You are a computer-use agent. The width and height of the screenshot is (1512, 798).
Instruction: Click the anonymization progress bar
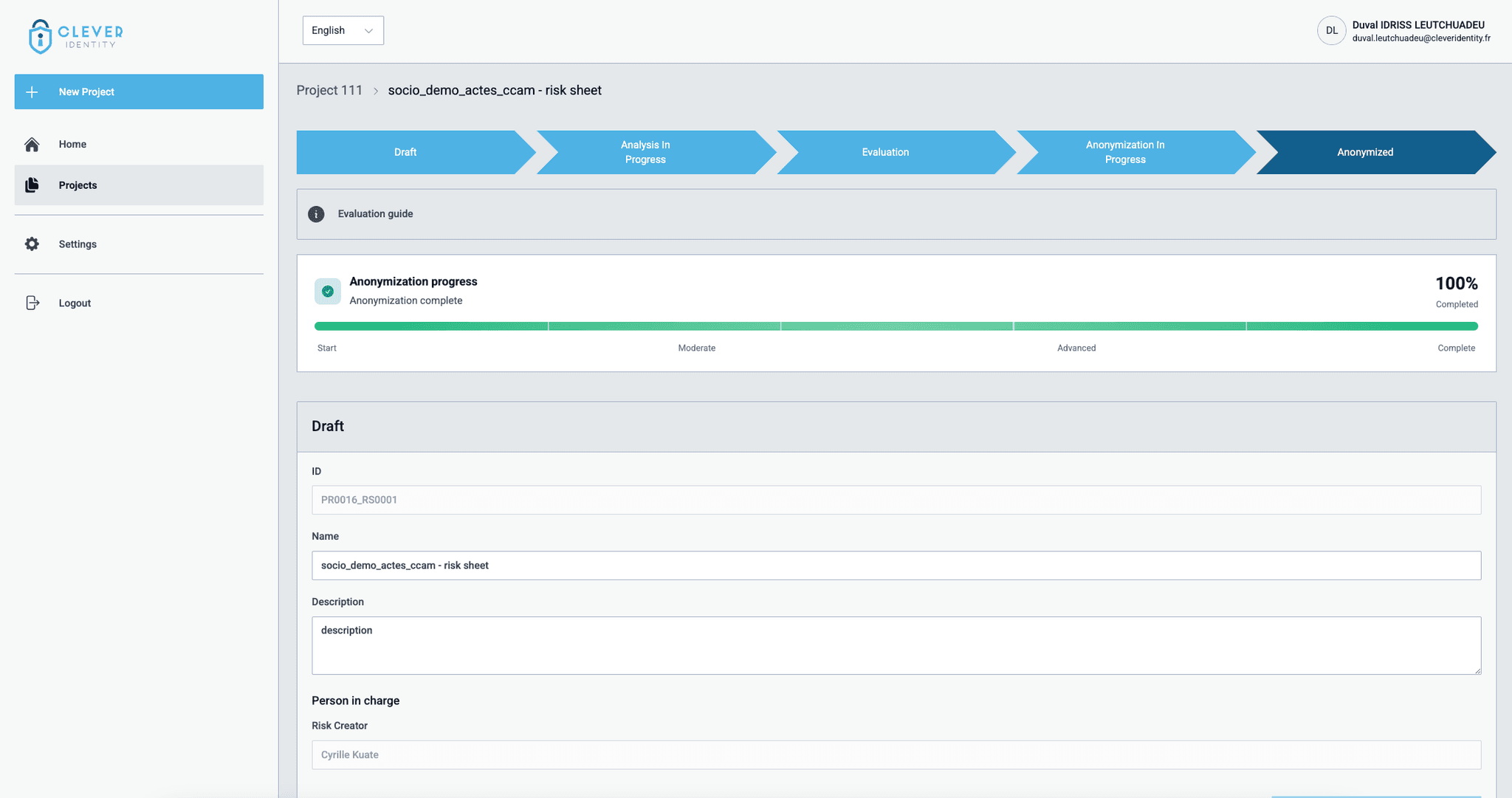point(896,326)
